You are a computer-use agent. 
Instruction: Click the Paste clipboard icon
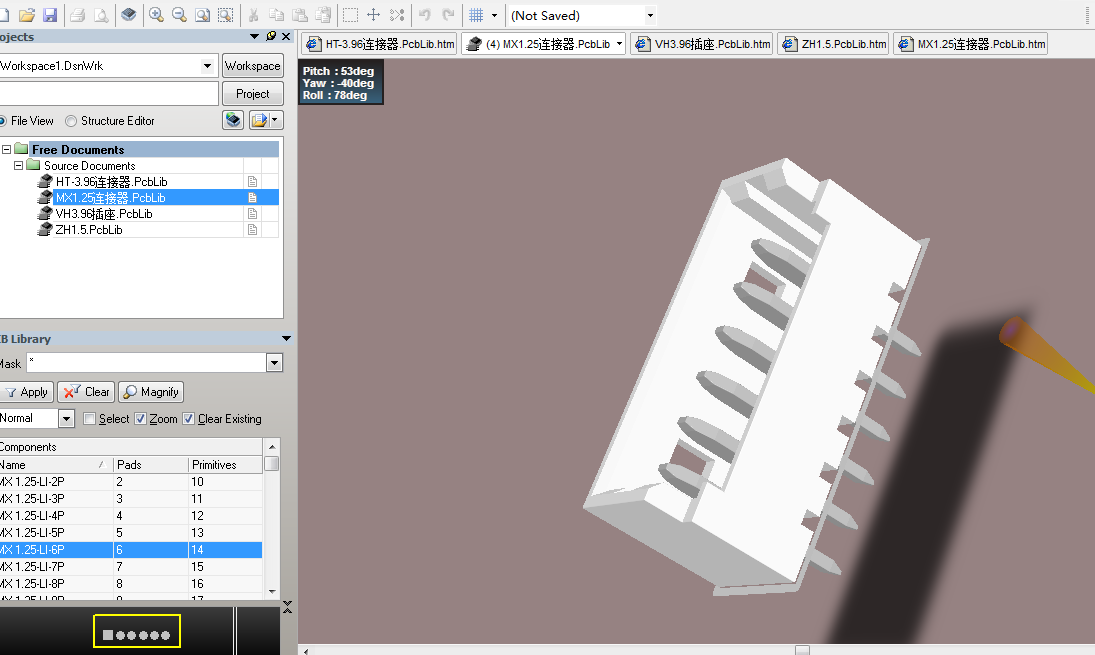point(300,15)
